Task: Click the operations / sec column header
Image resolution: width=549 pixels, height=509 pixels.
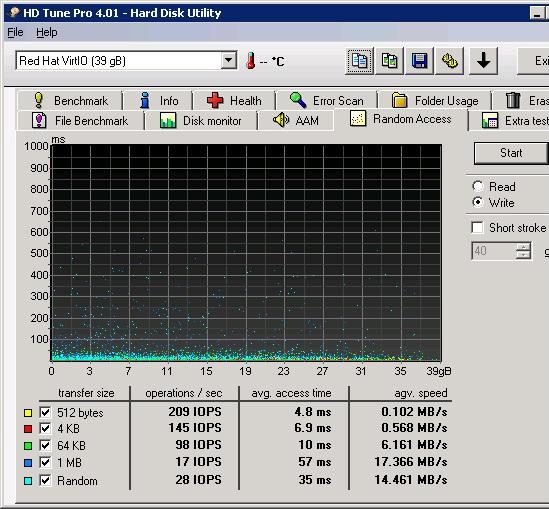Action: pos(184,393)
